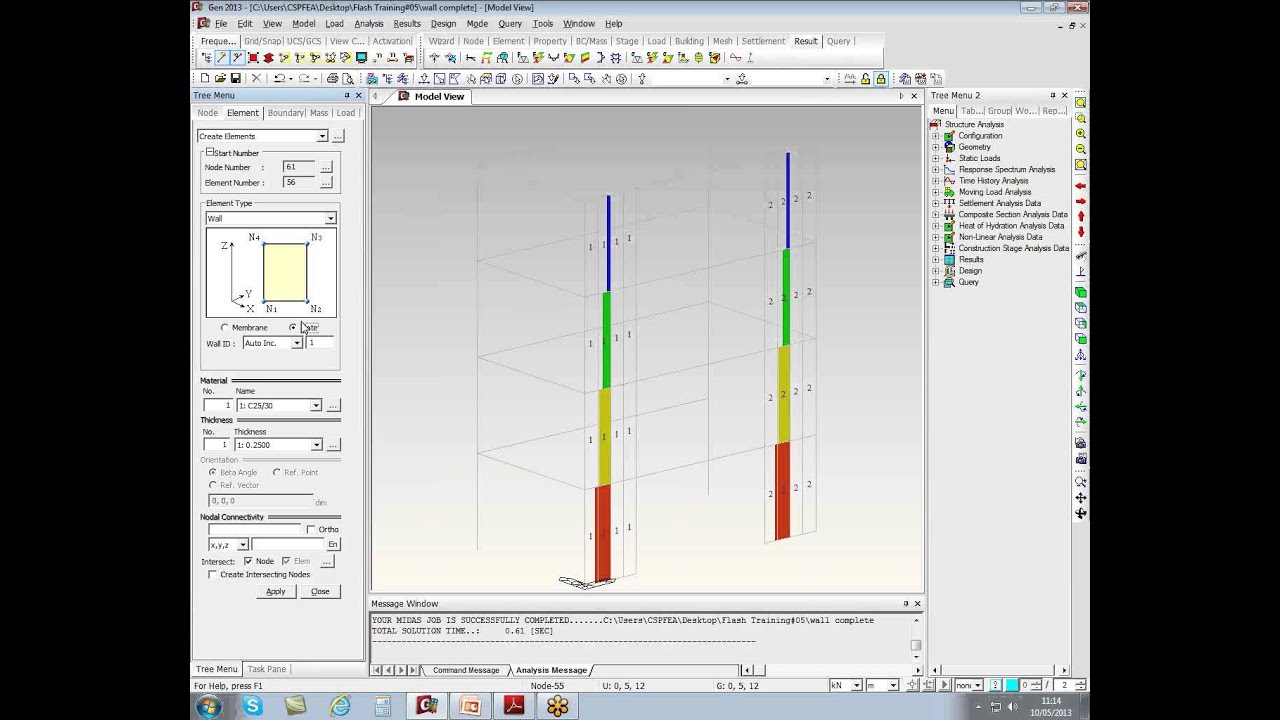Screen dimensions: 1280x720
Task: Open the Create Elements dropdown
Action: [x=322, y=136]
